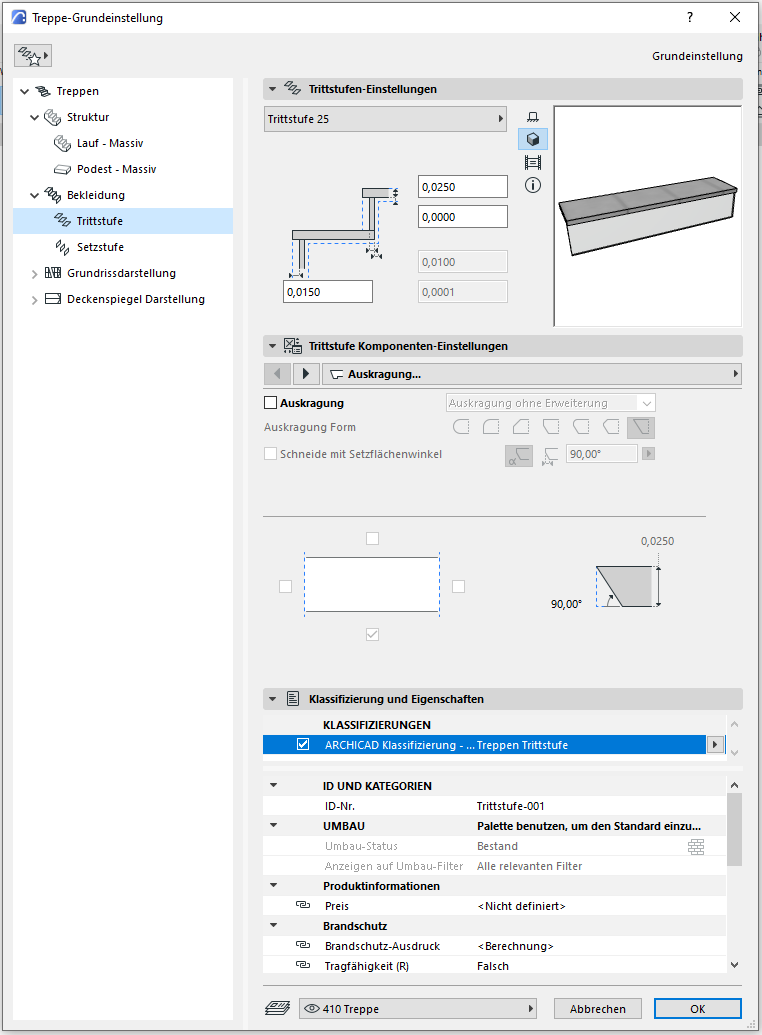The image size is (762, 1035).
Task: Click the properties list vertical scrollbar
Action: 734,830
